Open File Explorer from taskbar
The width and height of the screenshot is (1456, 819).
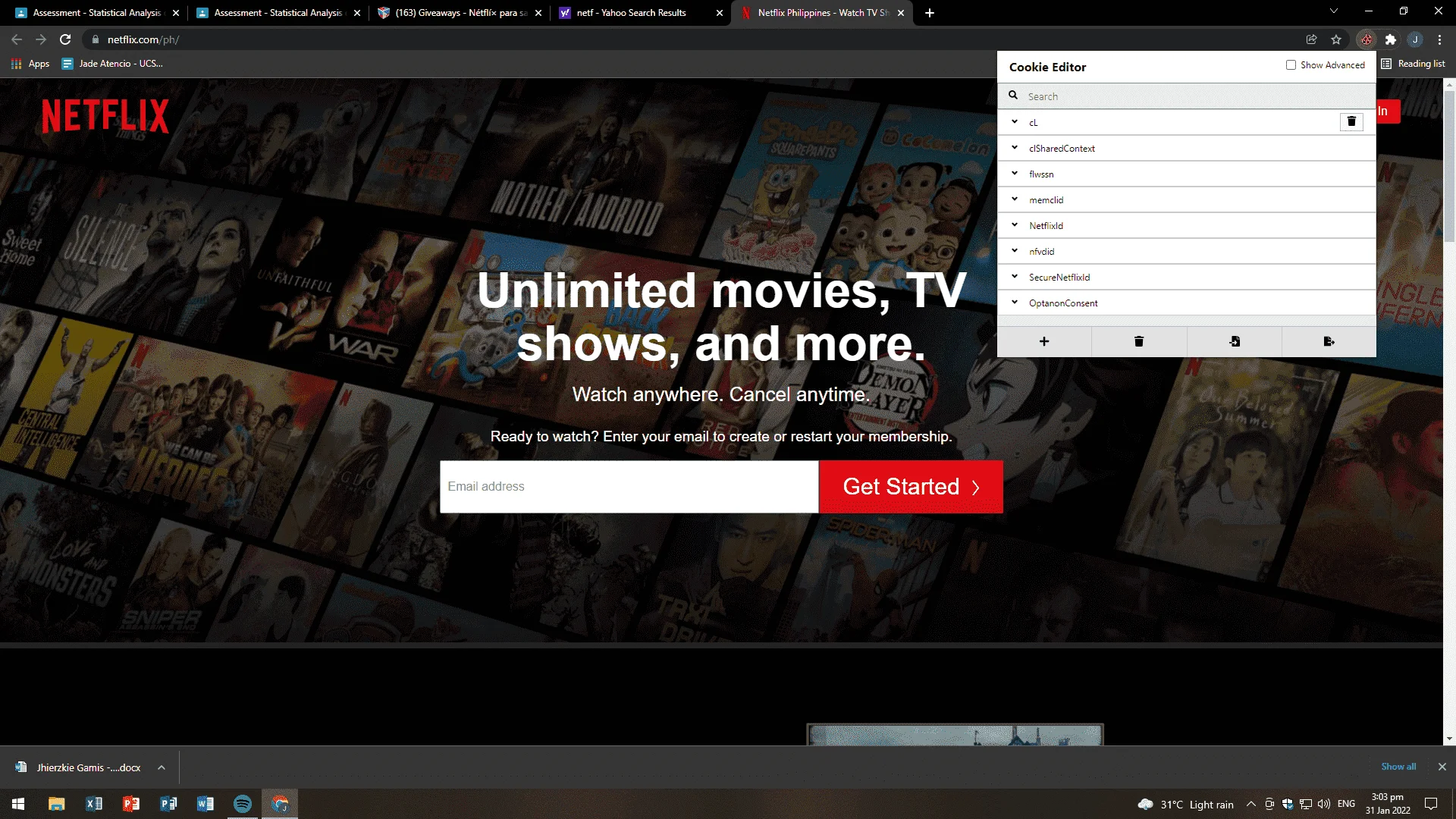point(56,804)
